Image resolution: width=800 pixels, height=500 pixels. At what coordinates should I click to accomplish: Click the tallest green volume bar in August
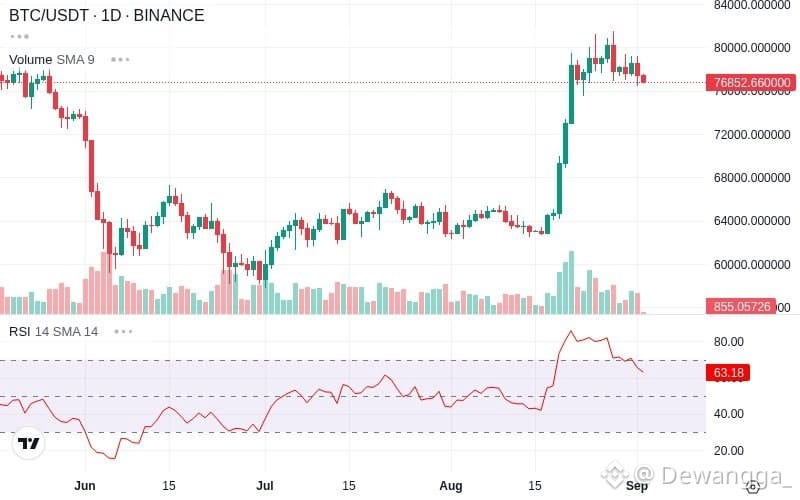click(571, 282)
